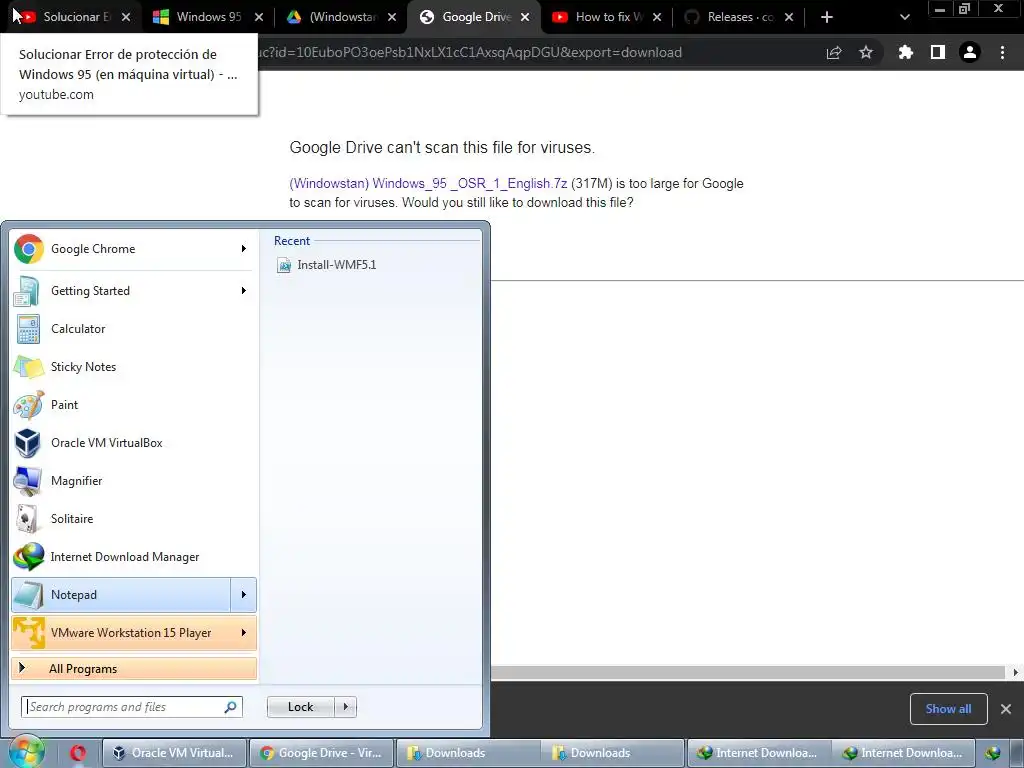The width and height of the screenshot is (1024, 768).
Task: Open Chrome three-dot menu
Action: (x=1002, y=52)
